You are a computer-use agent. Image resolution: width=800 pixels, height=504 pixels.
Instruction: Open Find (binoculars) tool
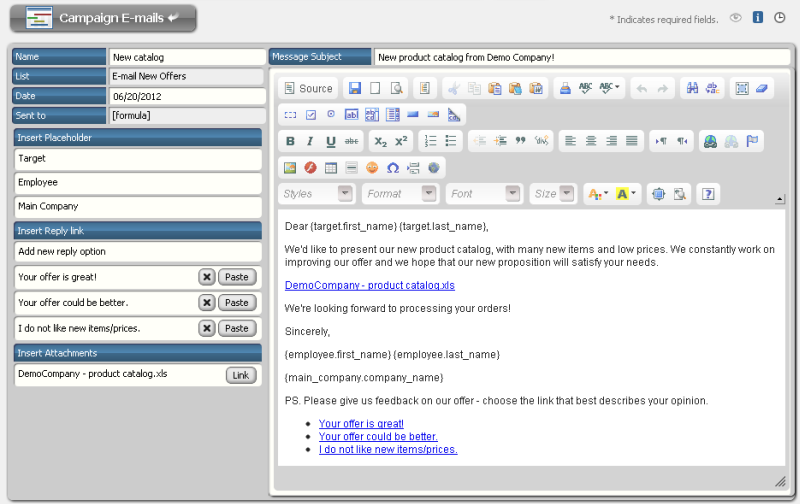690,89
